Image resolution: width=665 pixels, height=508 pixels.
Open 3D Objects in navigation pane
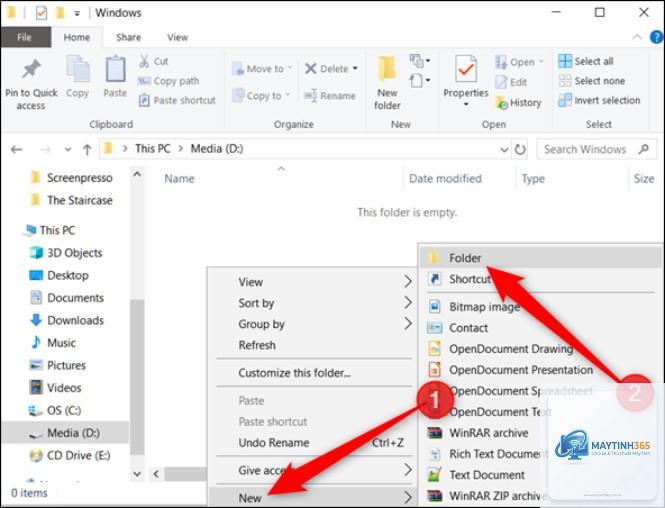coord(66,253)
